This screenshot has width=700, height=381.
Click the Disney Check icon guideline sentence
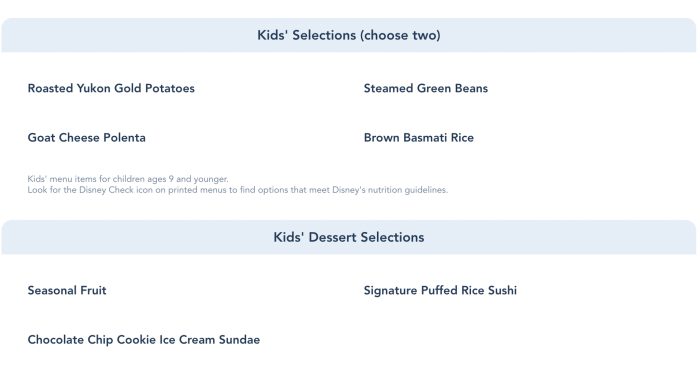[238, 190]
